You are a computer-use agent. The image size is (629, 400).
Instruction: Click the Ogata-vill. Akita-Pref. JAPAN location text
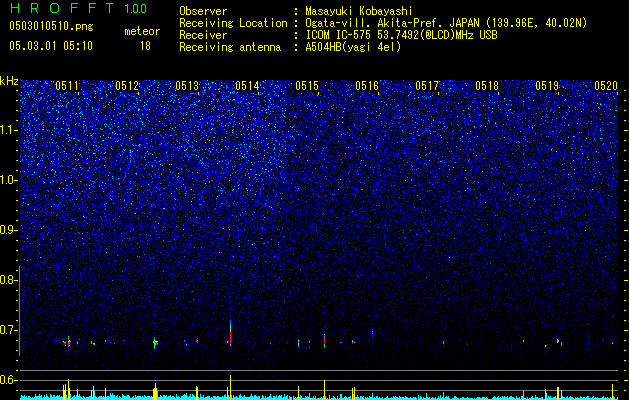(446, 23)
